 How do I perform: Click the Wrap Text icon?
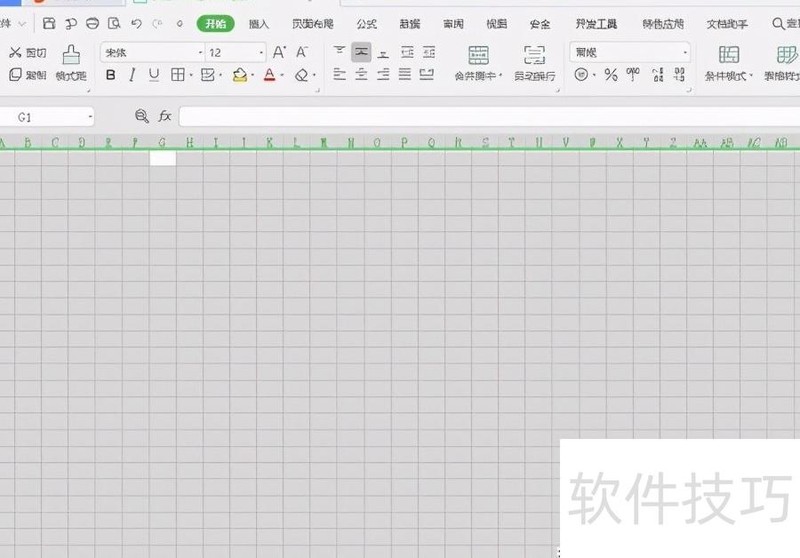click(534, 56)
